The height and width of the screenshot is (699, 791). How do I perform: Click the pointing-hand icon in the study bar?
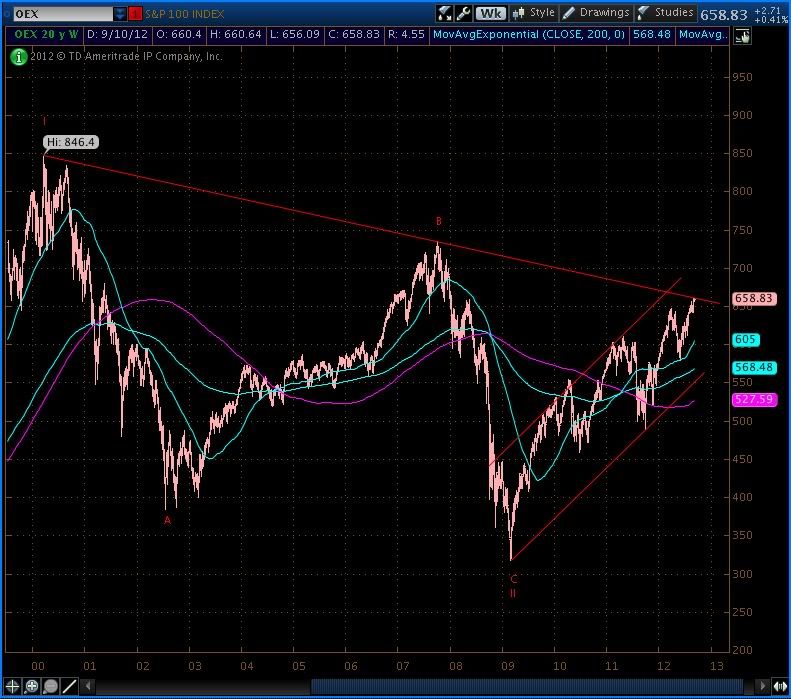pyautogui.click(x=741, y=35)
